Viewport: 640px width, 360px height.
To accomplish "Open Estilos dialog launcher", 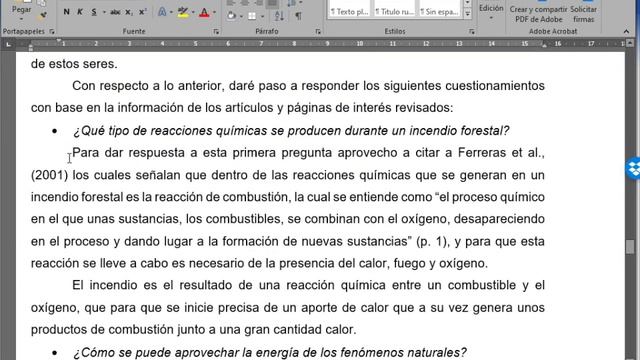I will 471,31.
